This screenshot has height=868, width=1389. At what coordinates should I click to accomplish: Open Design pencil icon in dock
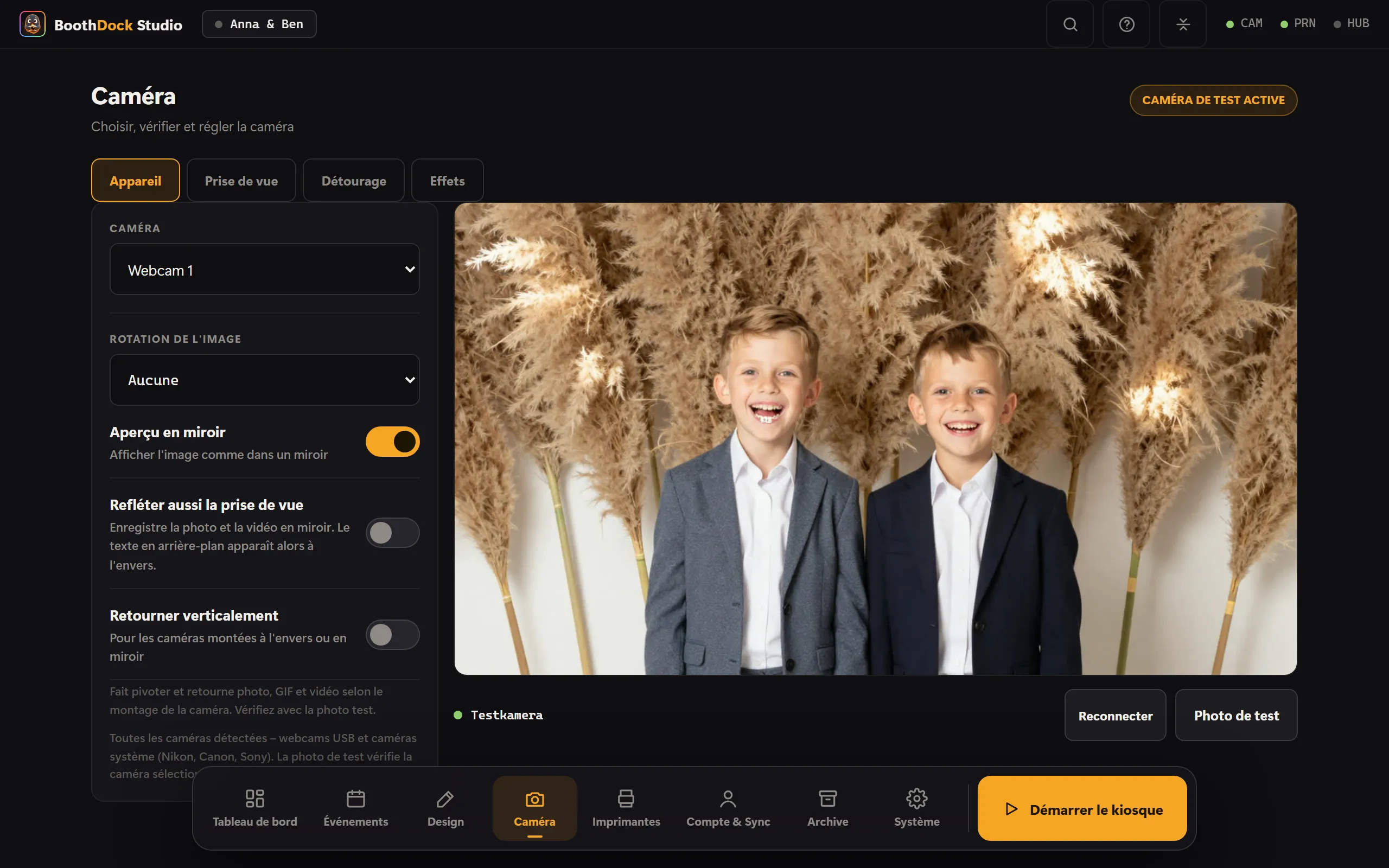[x=445, y=808]
